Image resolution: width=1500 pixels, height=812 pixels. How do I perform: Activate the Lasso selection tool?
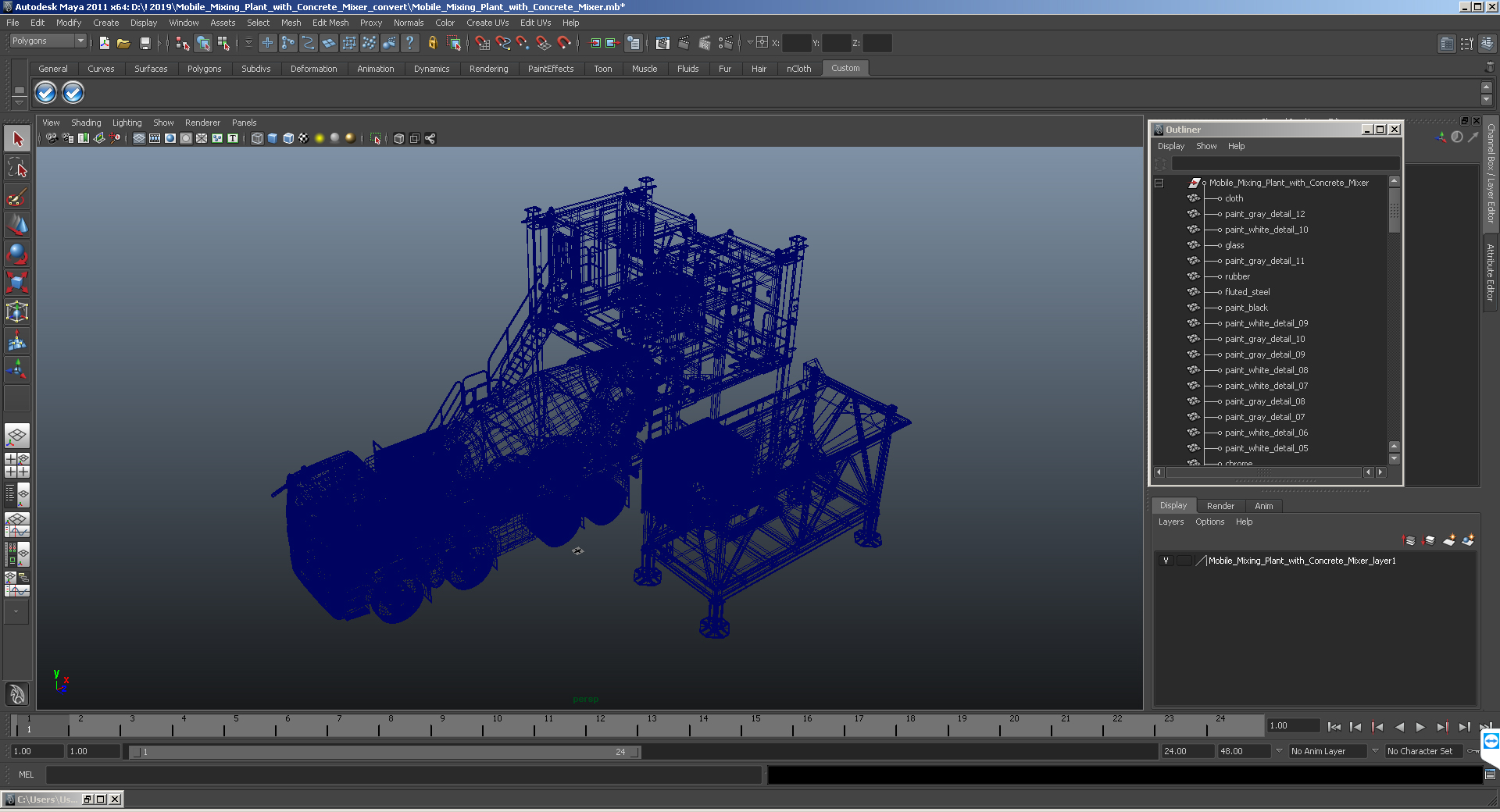pyautogui.click(x=17, y=168)
